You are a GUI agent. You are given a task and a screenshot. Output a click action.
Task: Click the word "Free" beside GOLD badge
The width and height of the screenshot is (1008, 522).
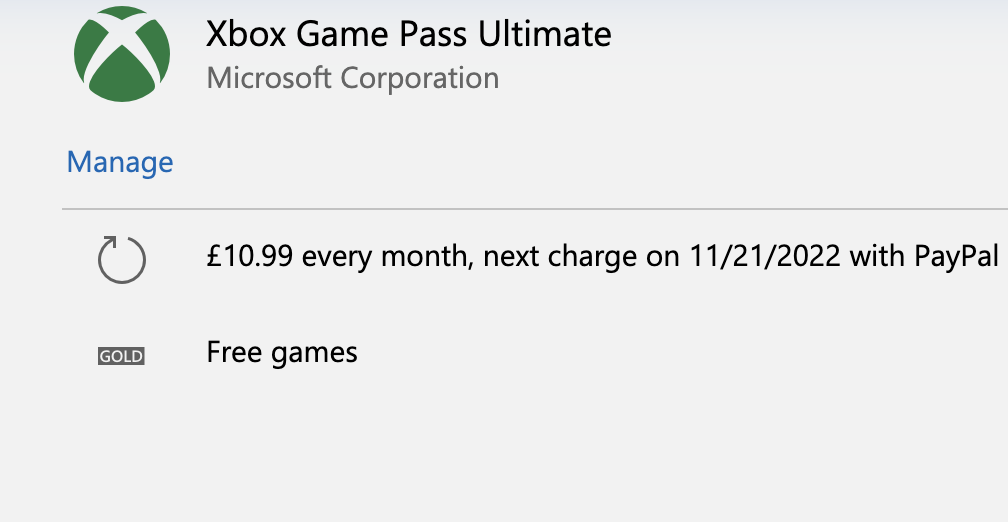coord(231,352)
